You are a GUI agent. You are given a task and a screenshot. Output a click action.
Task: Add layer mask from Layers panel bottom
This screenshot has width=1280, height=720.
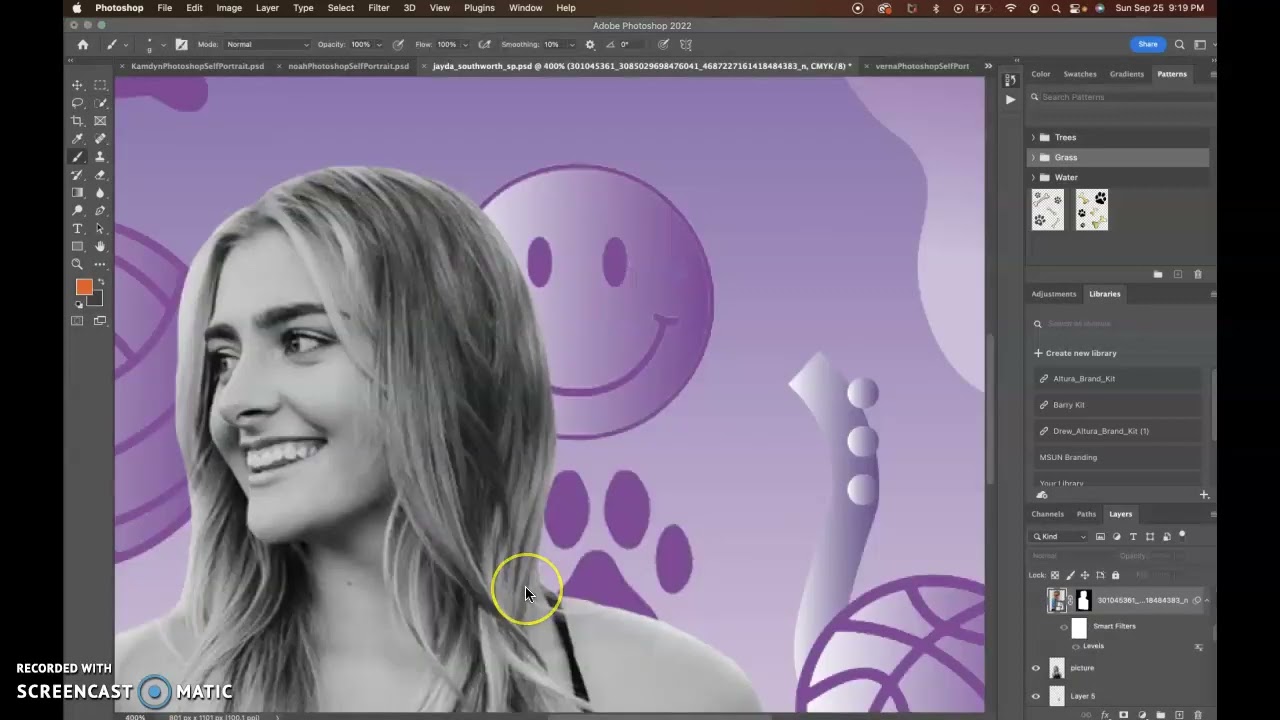coord(1123,715)
